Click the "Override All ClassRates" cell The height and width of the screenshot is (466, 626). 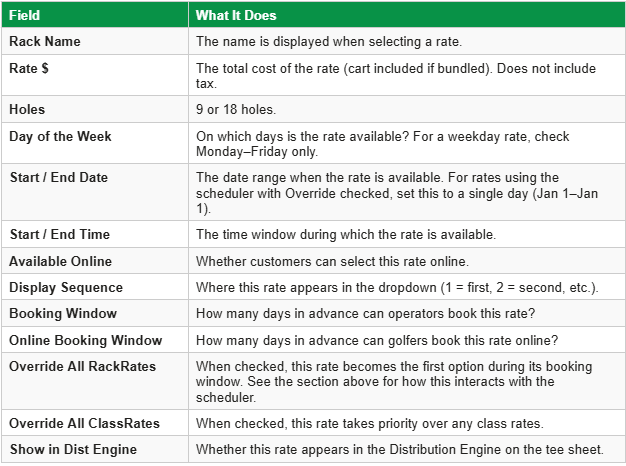85,423
